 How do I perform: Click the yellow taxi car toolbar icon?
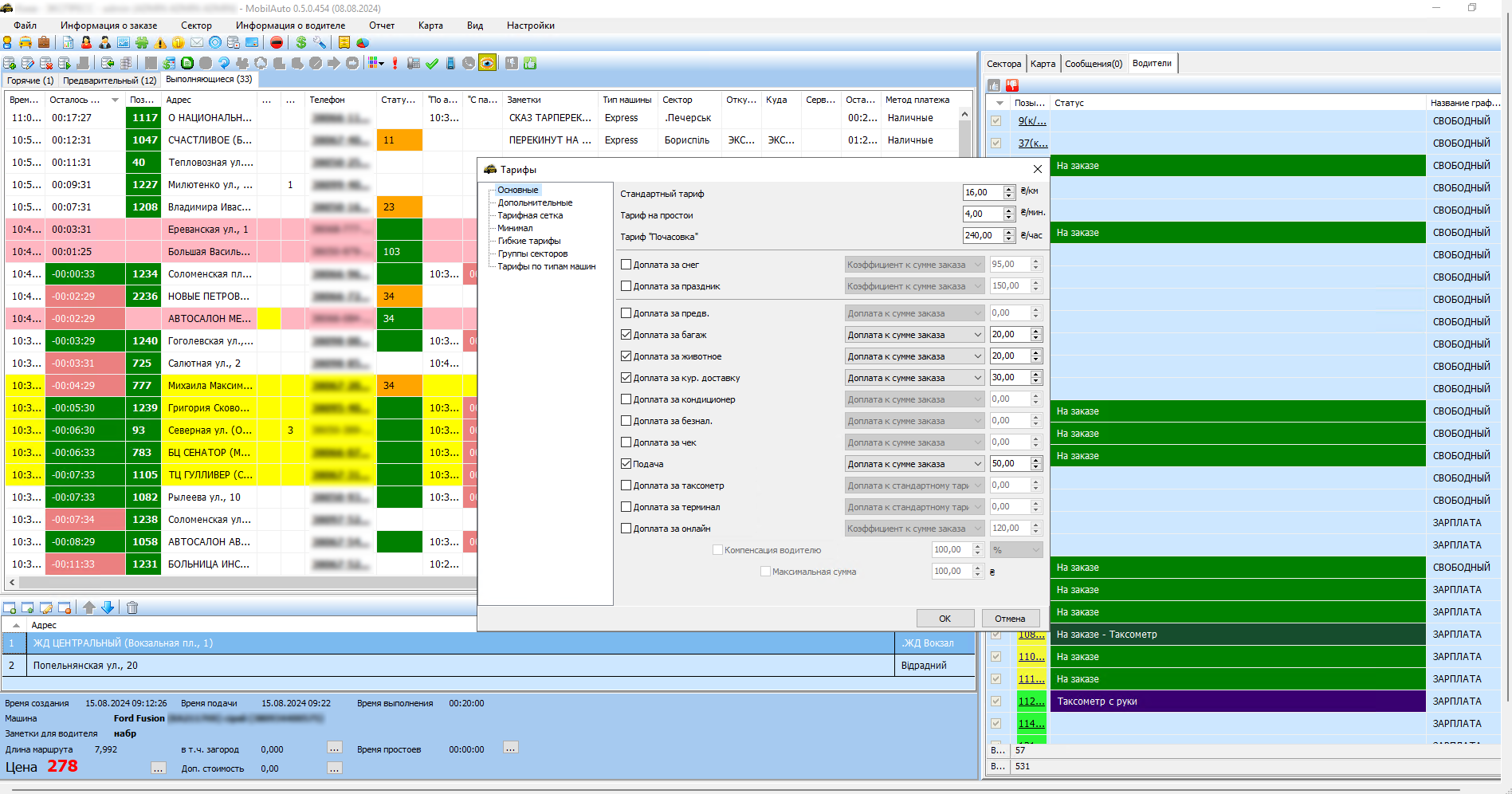point(26,42)
